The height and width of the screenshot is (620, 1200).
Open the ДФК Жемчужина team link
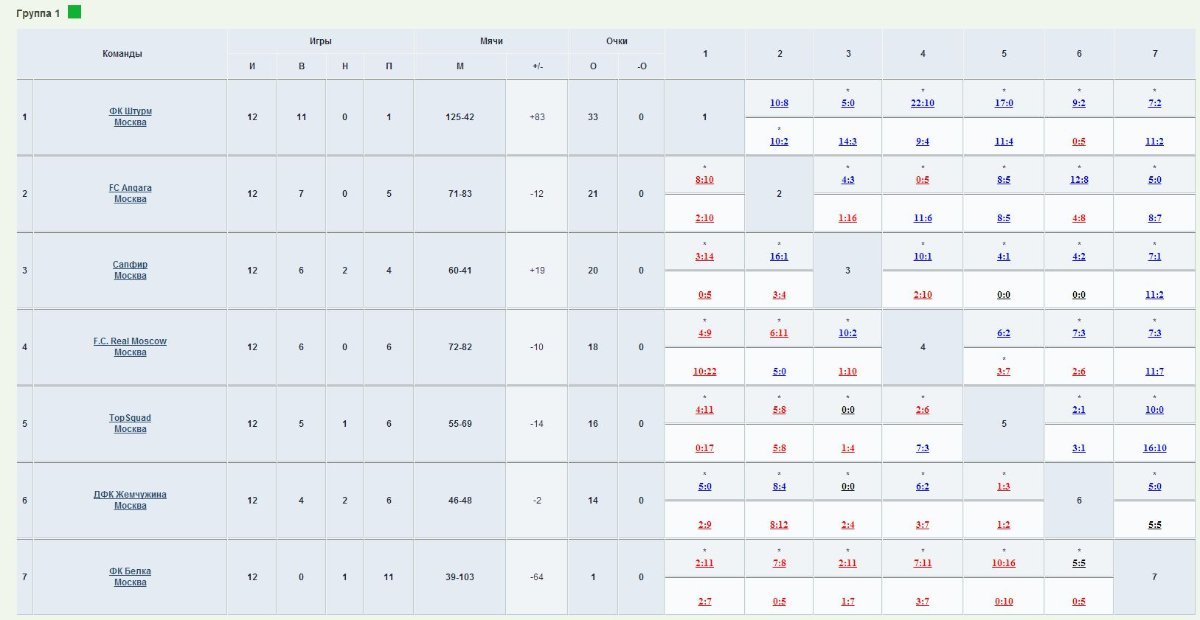click(130, 494)
